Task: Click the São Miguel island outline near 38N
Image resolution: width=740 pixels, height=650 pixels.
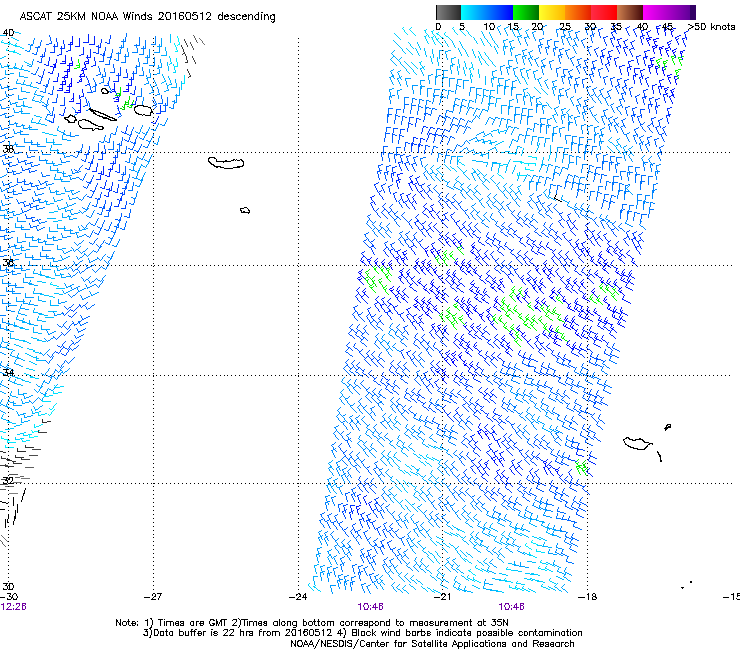Action: coord(226,163)
